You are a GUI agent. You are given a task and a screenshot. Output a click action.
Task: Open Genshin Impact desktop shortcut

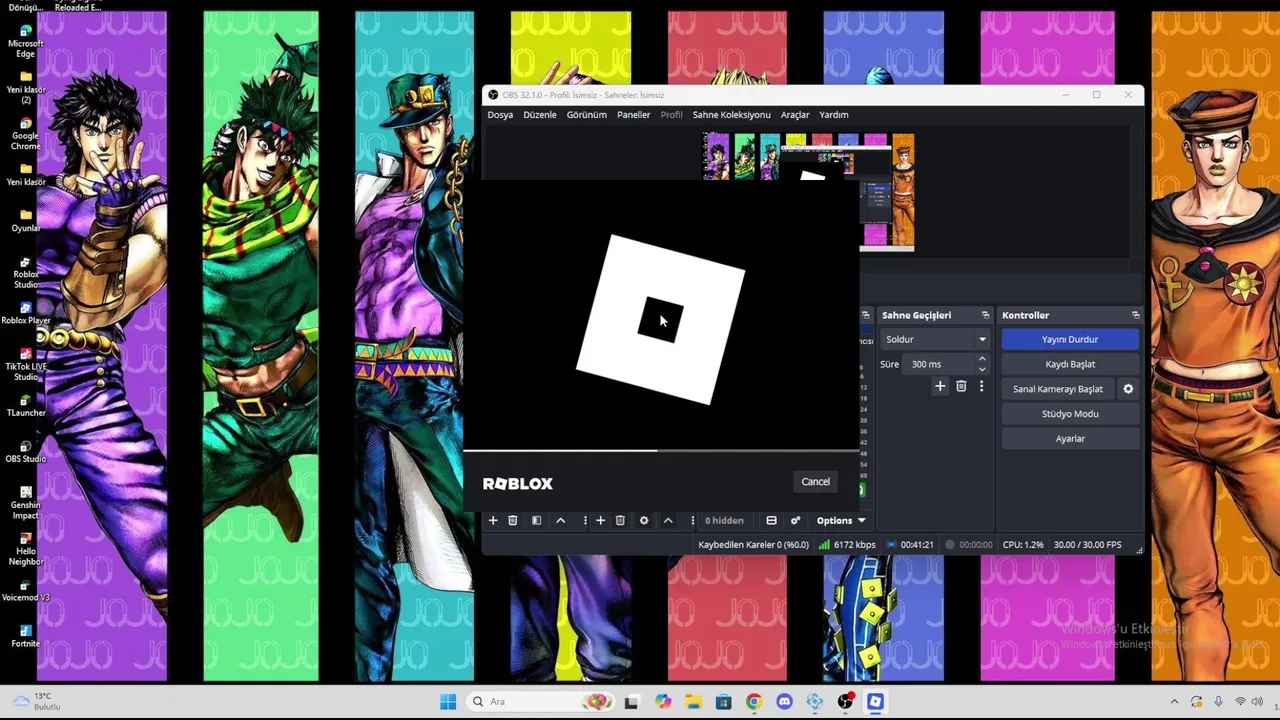[x=25, y=503]
